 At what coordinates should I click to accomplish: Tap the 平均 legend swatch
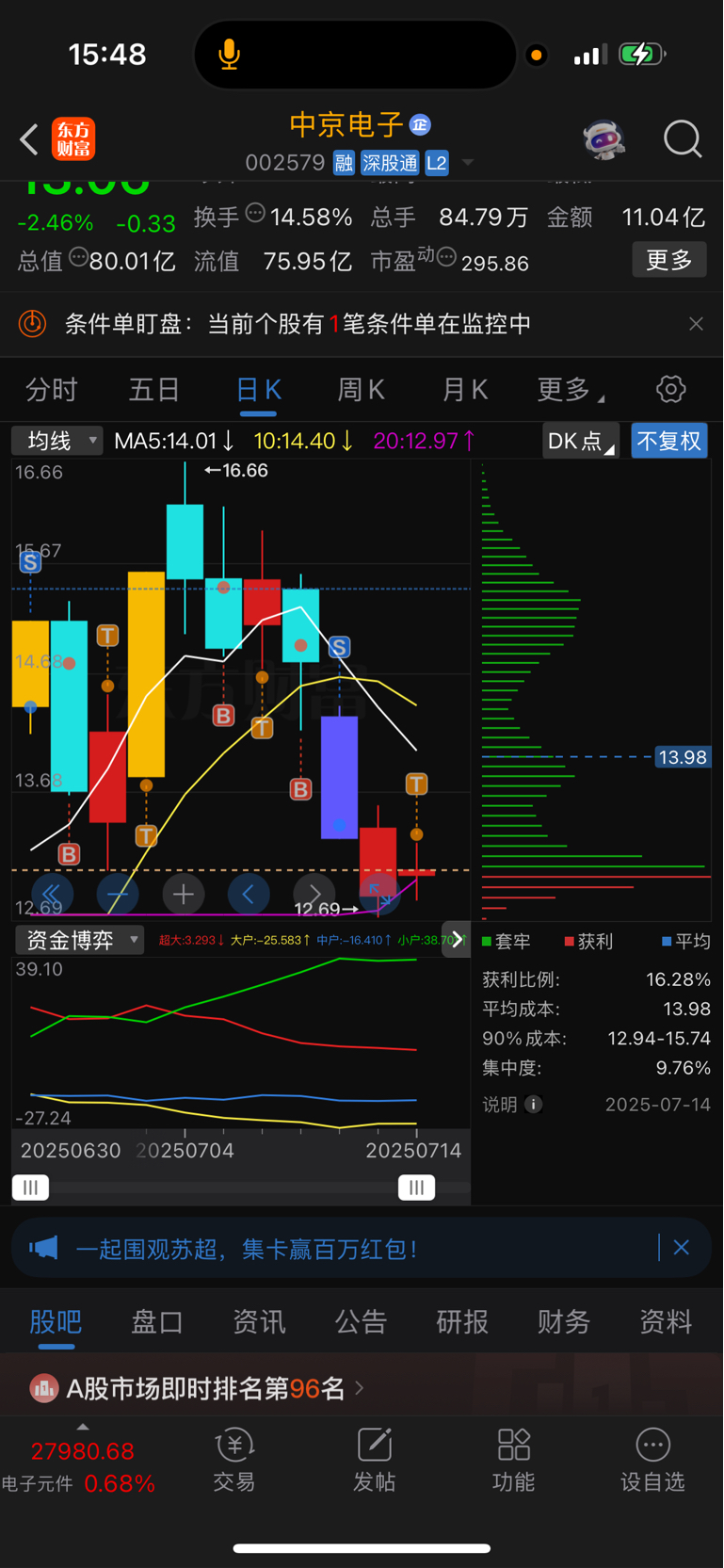point(668,941)
